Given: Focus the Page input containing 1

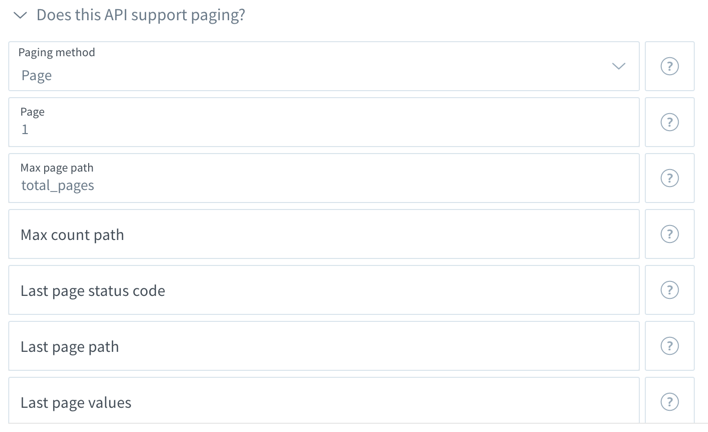Looking at the screenshot, I should click(324, 122).
